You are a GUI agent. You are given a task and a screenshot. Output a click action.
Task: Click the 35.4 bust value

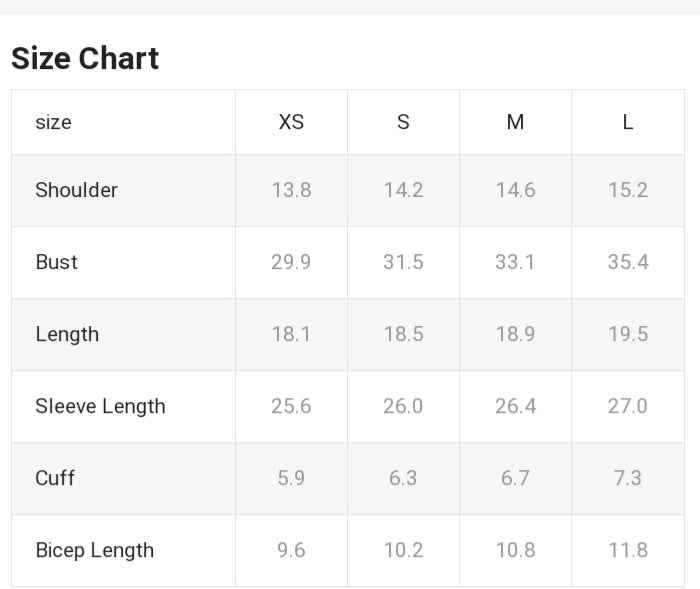pyautogui.click(x=628, y=262)
